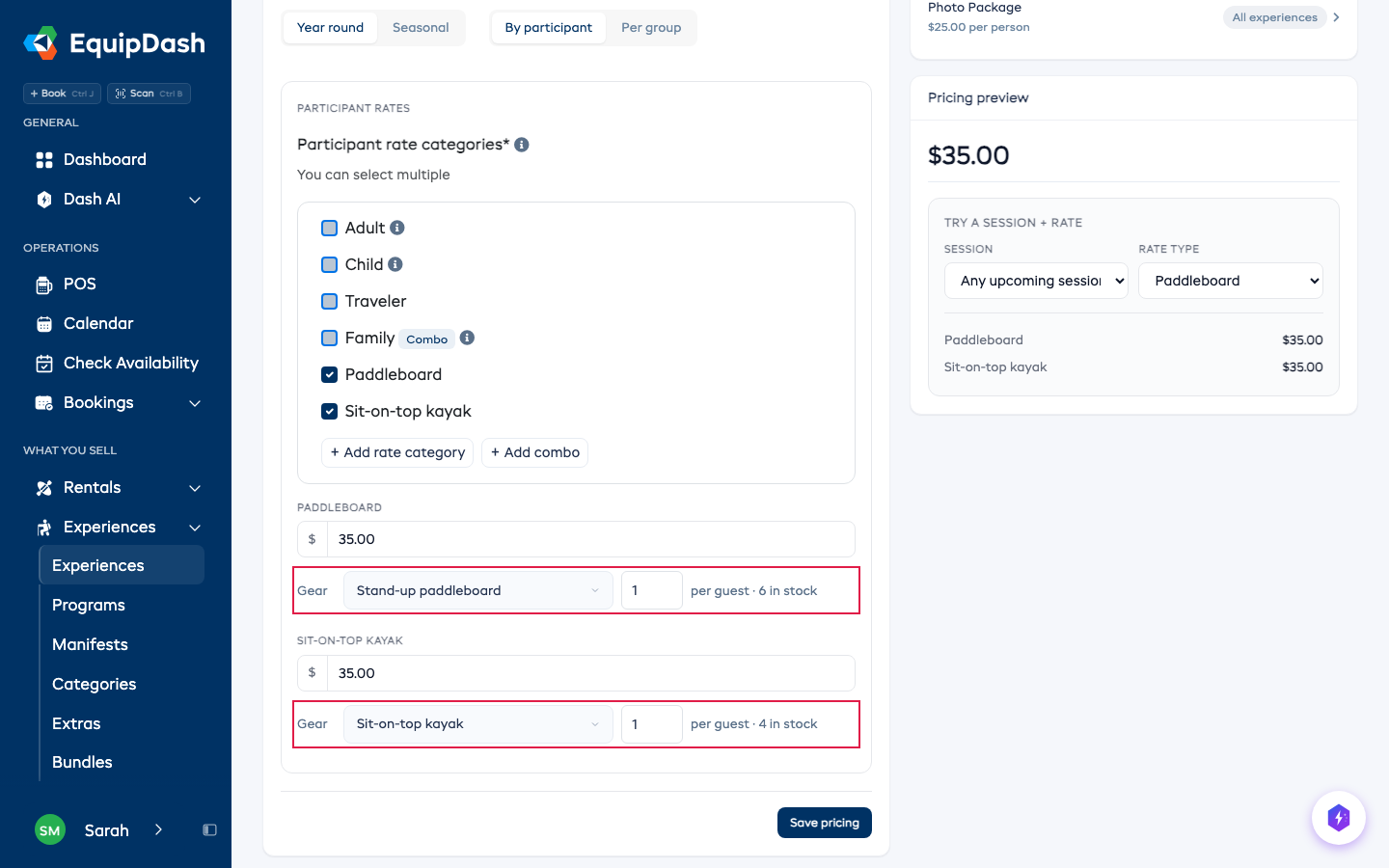Click Add combo button
This screenshot has height=868, width=1389.
(535, 452)
